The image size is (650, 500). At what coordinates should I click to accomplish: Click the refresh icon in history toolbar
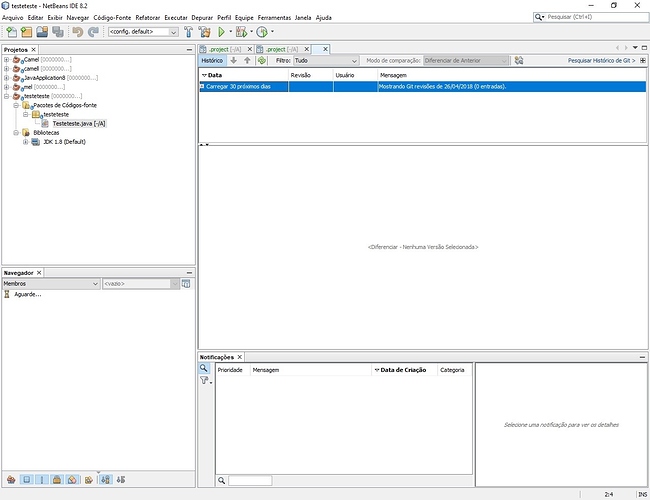point(262,61)
